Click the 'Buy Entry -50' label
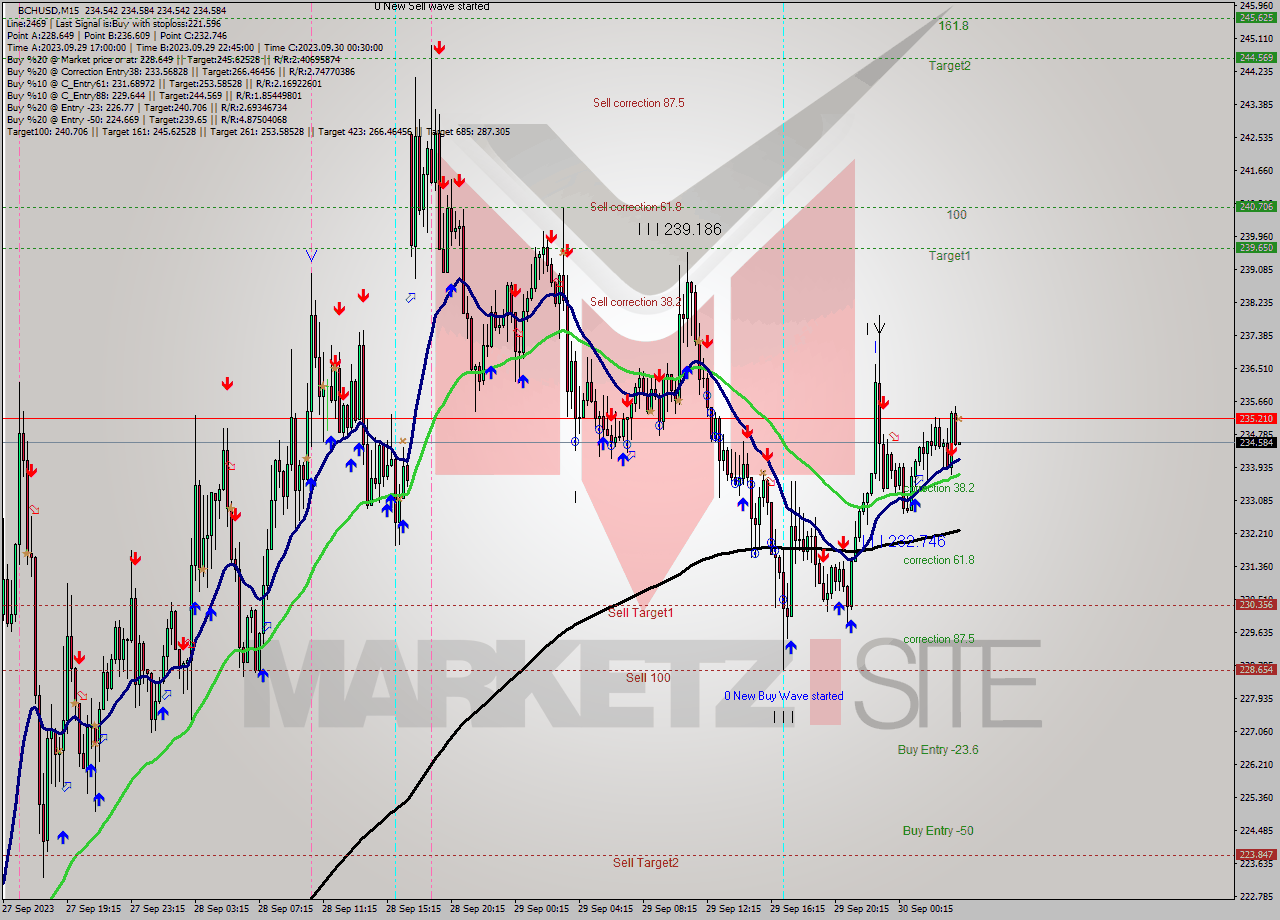Viewport: 1280px width, 920px height. [x=938, y=831]
